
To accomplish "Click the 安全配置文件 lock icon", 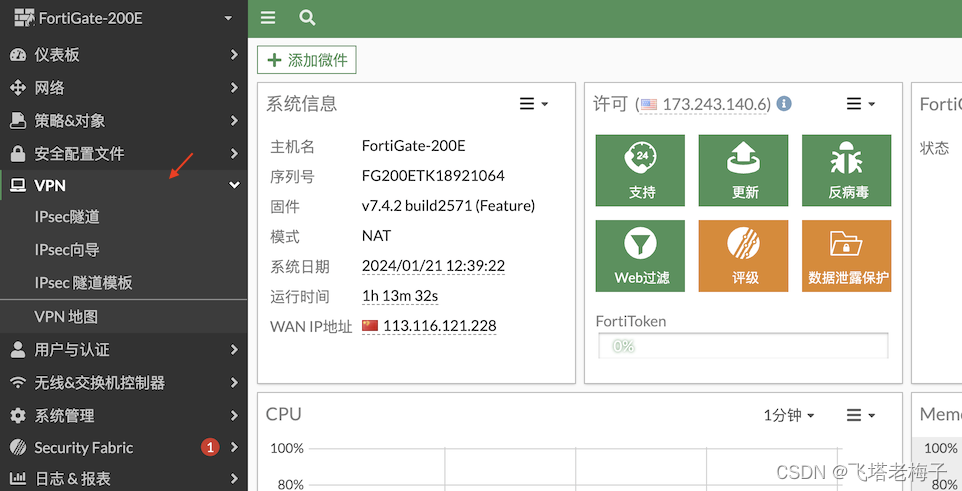I will coord(18,153).
